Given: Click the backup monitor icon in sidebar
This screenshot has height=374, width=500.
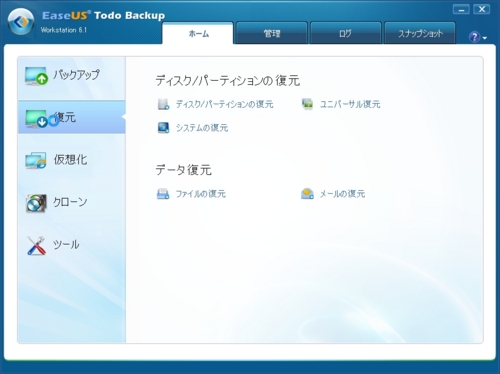Looking at the screenshot, I should (36, 76).
